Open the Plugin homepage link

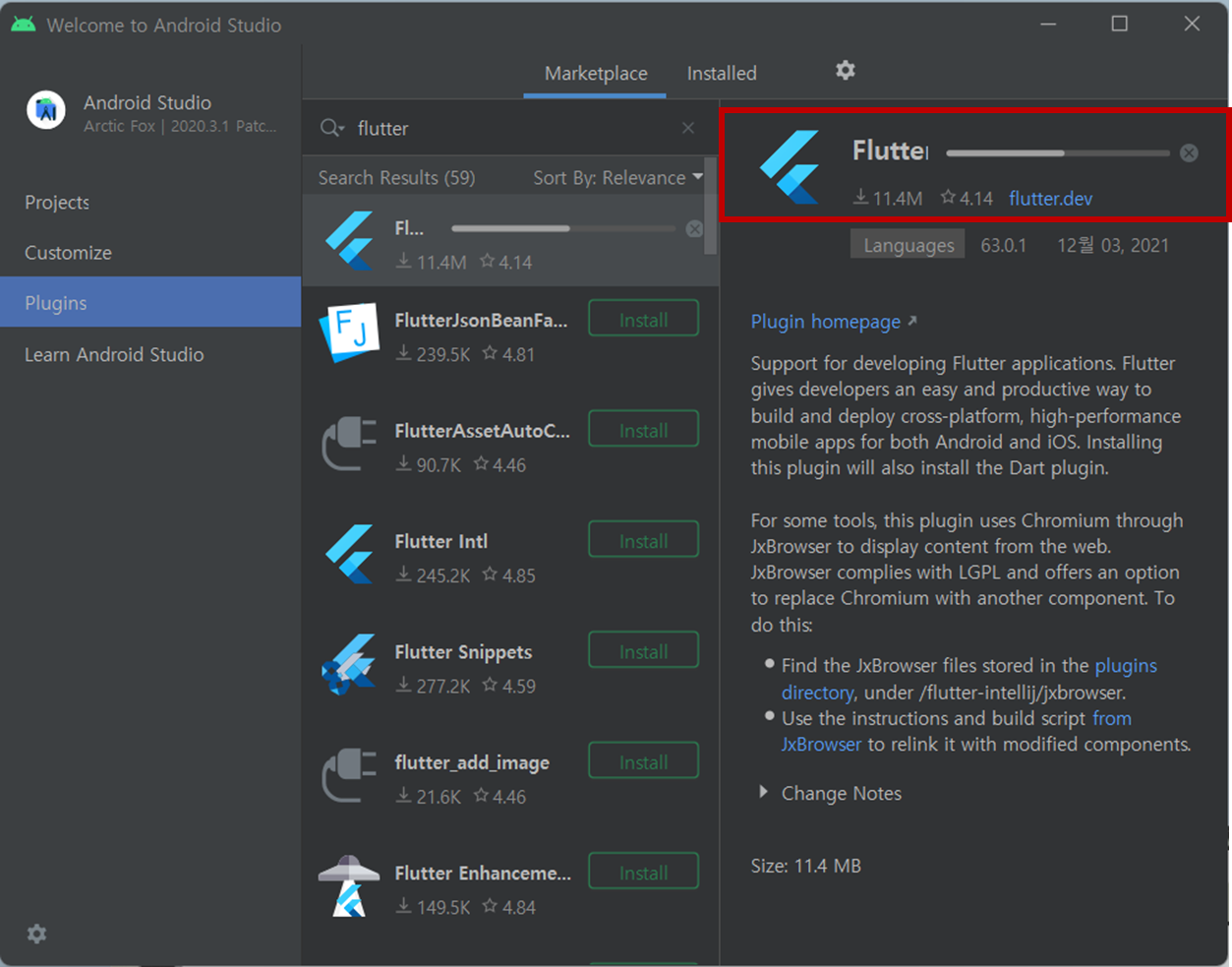point(834,322)
